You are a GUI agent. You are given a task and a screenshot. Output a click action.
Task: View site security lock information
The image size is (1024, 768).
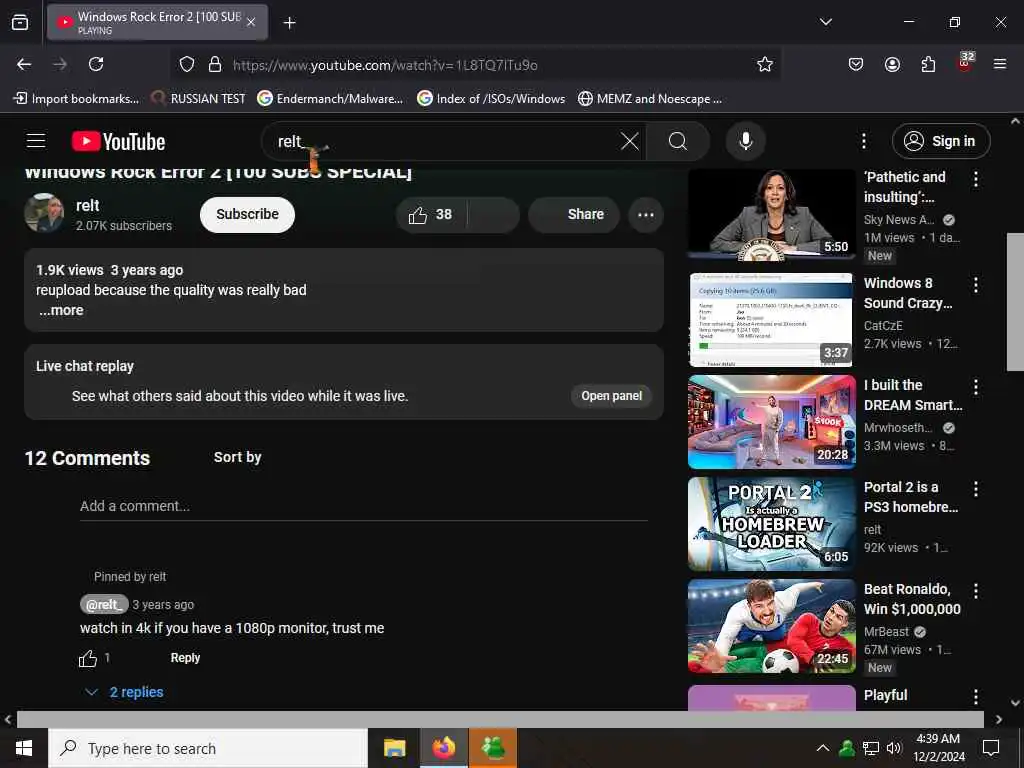click(215, 64)
